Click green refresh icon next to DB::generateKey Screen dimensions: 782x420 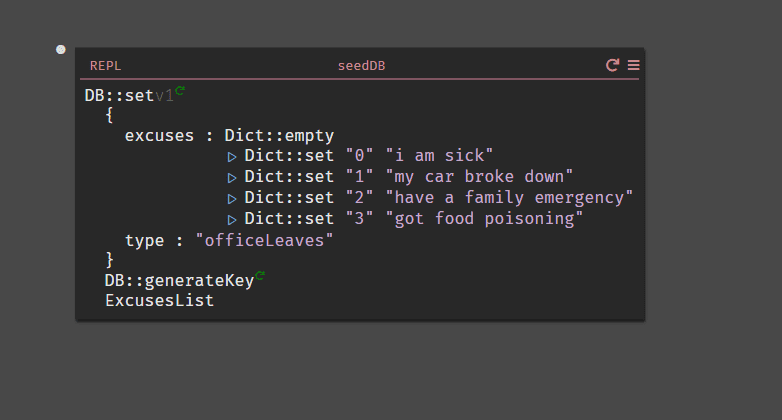point(260,275)
